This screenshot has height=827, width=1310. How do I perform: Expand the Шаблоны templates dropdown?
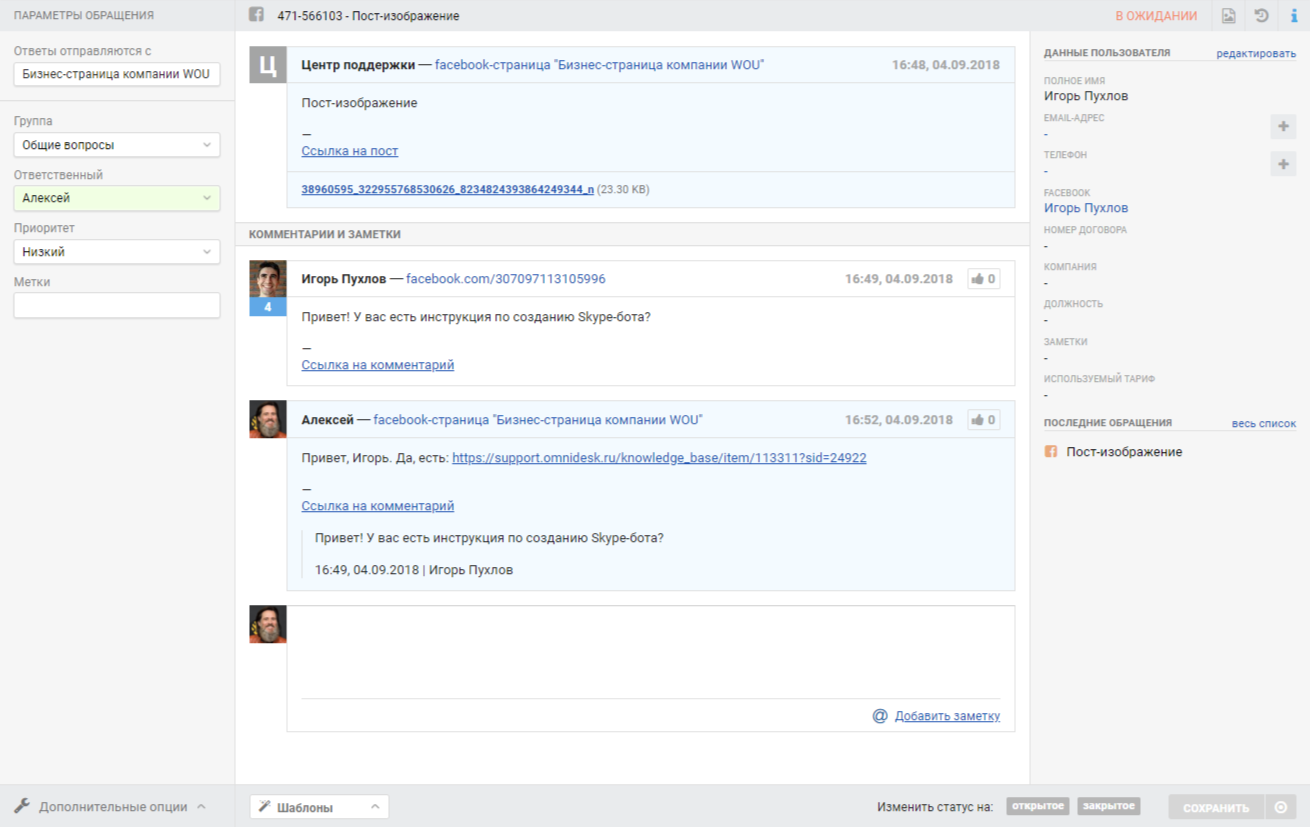point(319,807)
